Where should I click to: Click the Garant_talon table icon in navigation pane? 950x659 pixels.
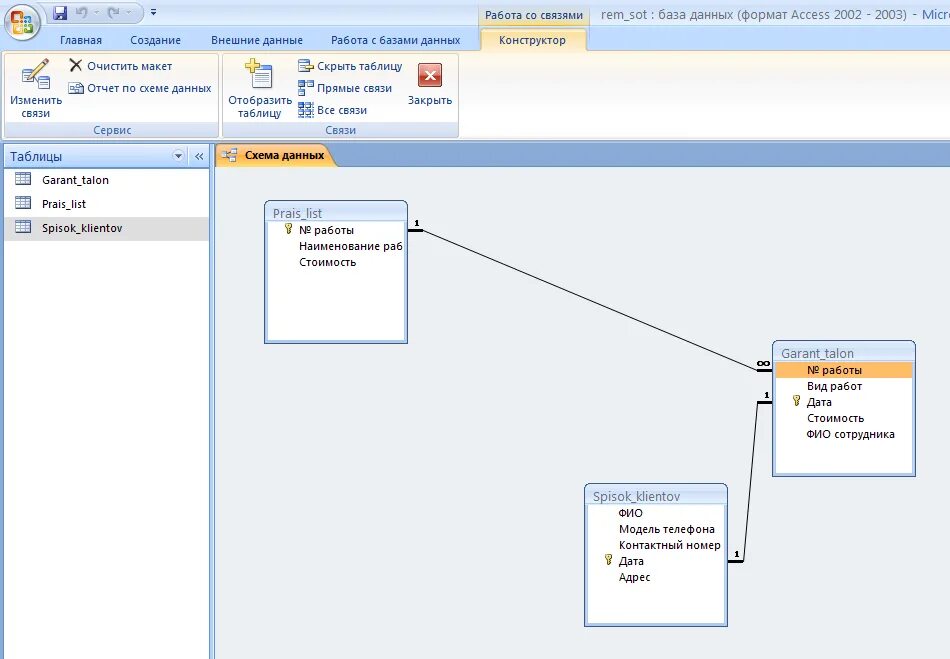click(x=23, y=179)
